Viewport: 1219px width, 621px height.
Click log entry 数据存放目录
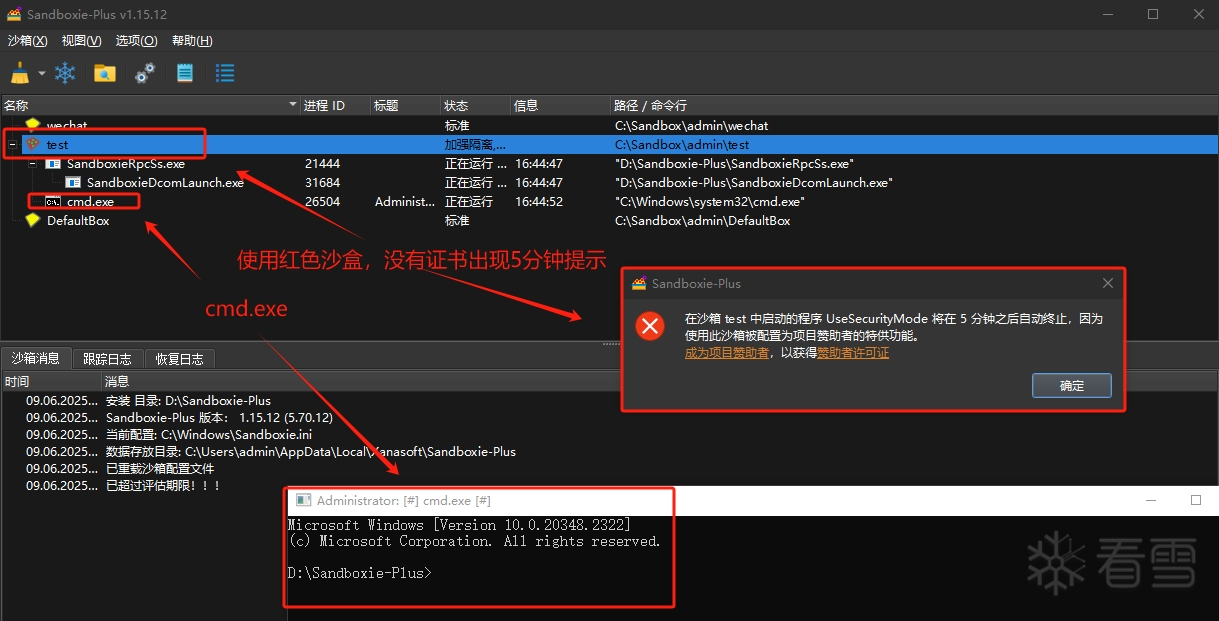[x=310, y=451]
